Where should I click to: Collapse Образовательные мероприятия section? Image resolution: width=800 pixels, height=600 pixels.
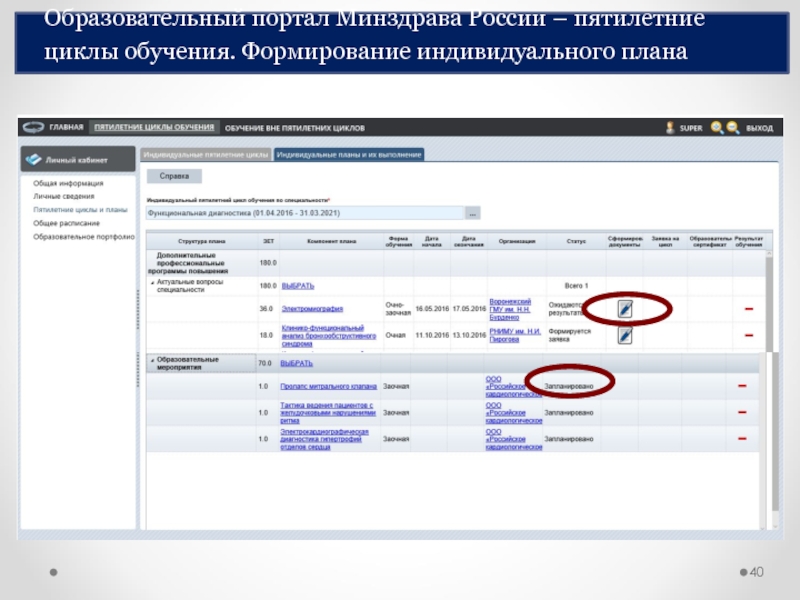click(x=151, y=358)
